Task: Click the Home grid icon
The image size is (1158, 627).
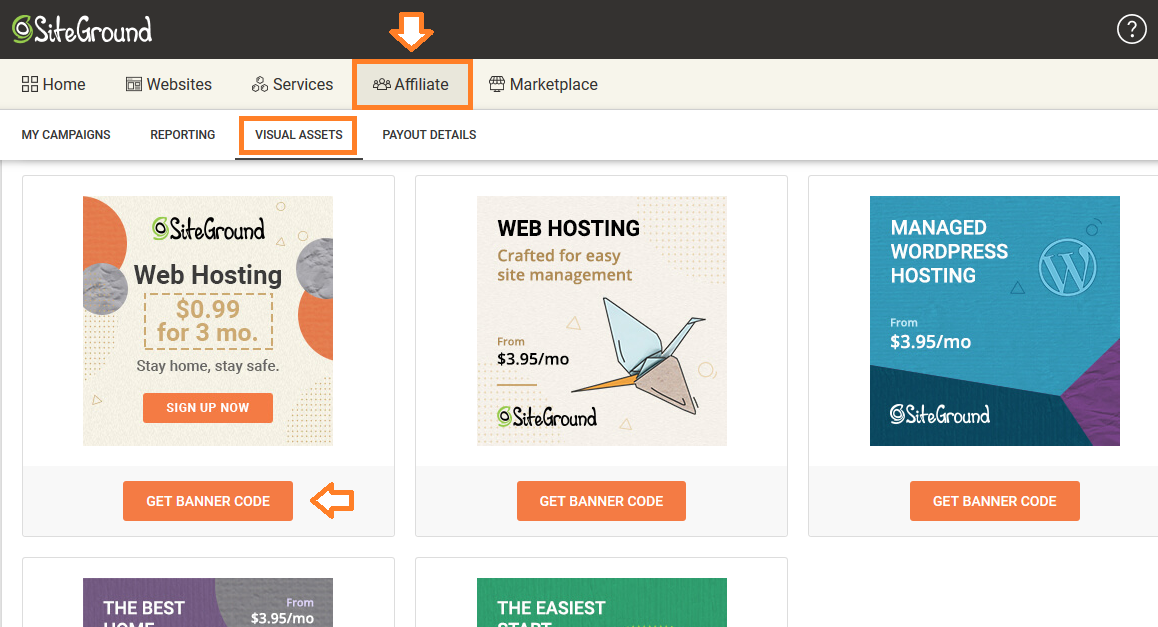Action: pos(30,84)
